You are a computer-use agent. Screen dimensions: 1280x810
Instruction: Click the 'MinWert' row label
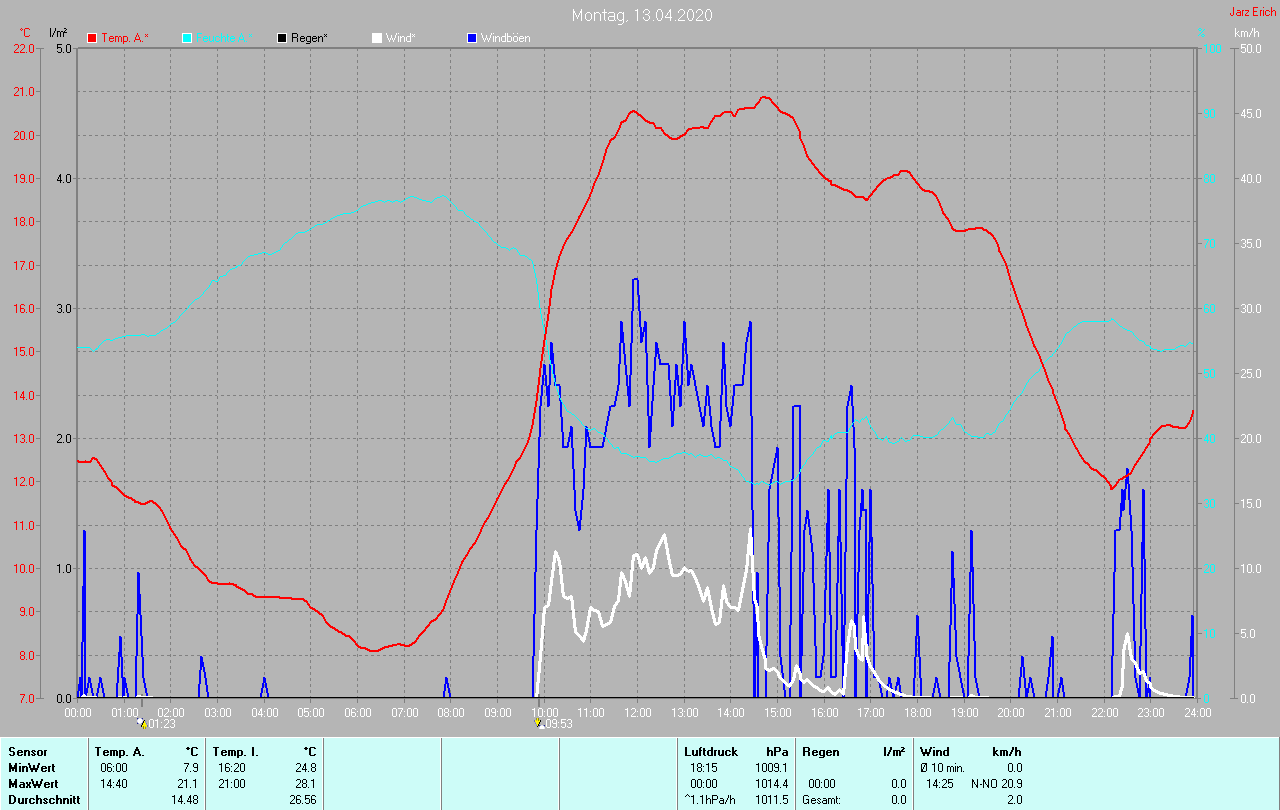coord(31,767)
